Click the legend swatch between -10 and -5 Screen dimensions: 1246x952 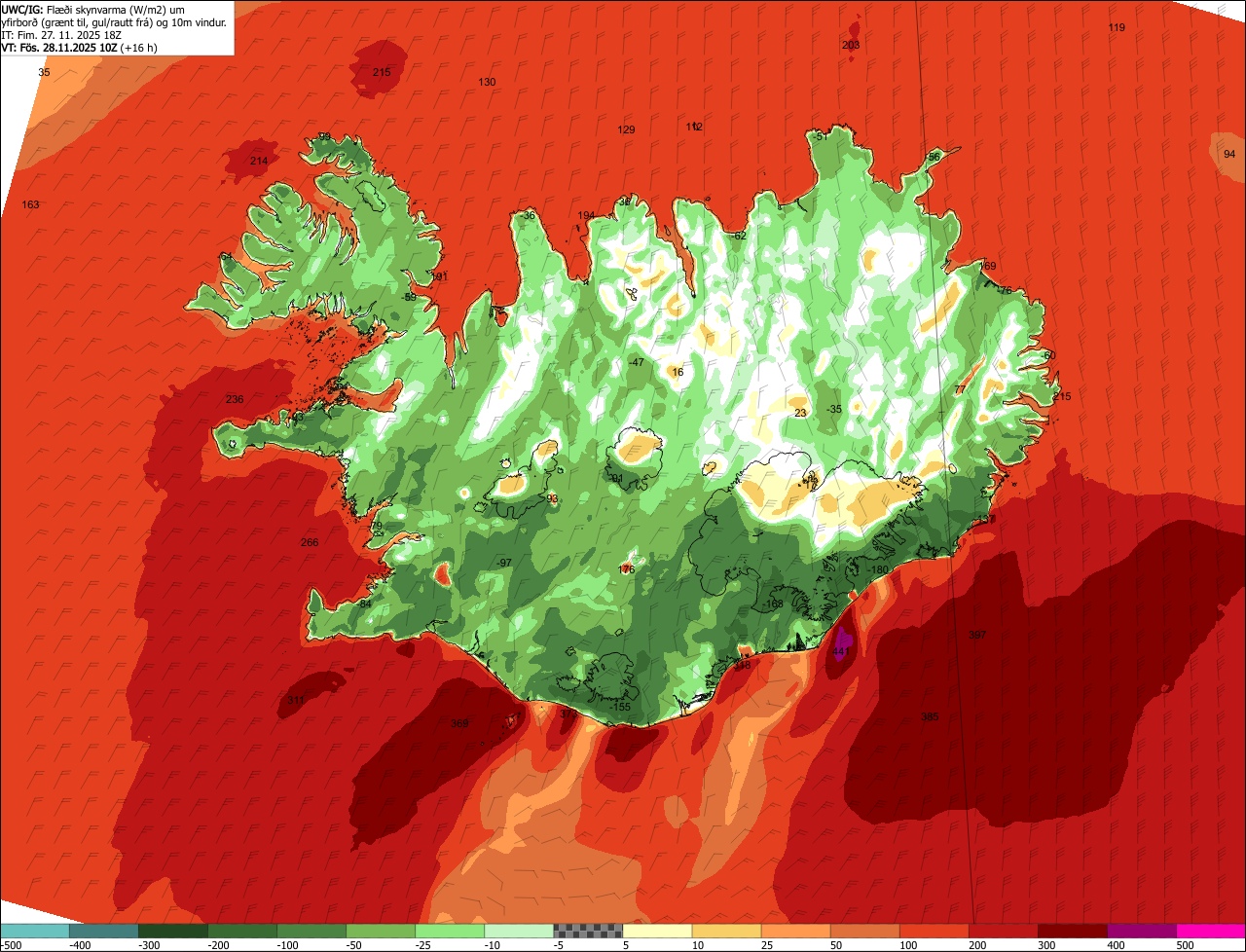pyautogui.click(x=519, y=930)
